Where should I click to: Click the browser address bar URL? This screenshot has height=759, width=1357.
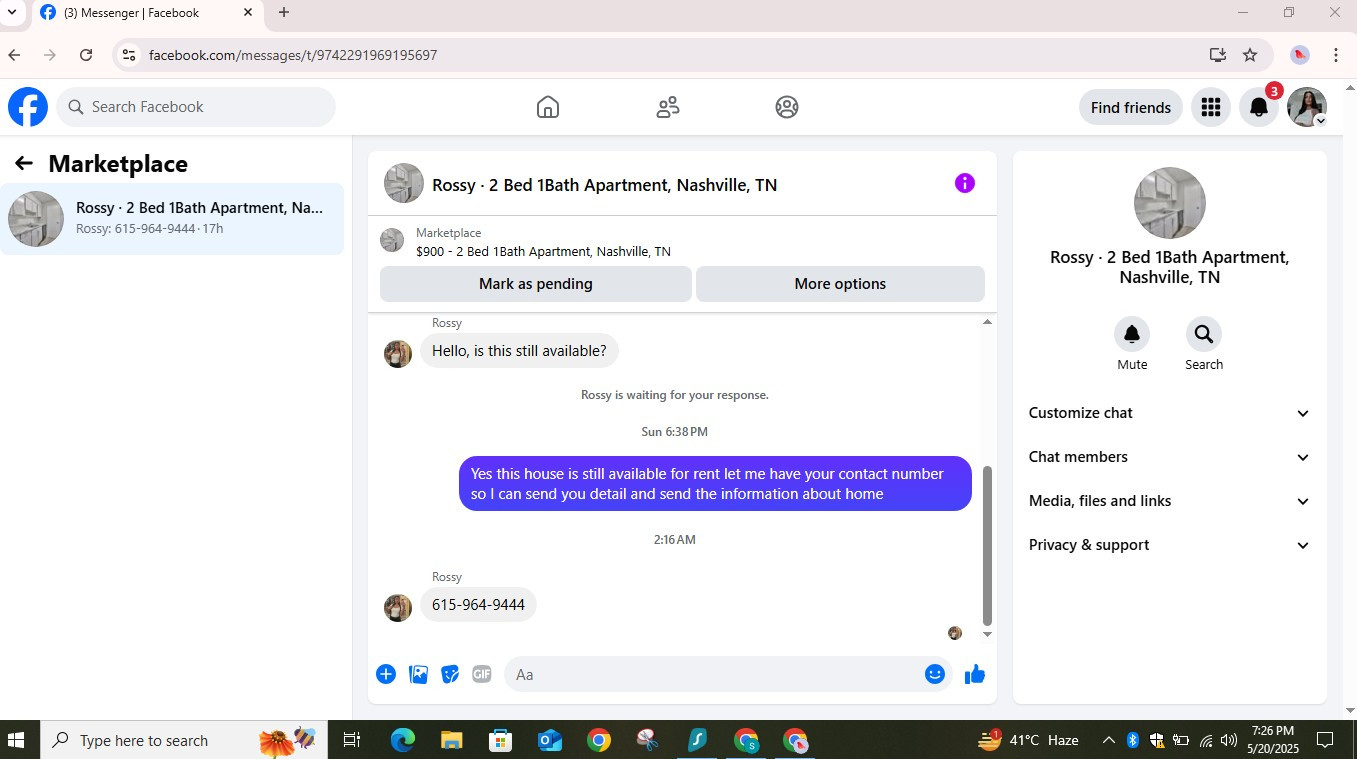pos(293,55)
